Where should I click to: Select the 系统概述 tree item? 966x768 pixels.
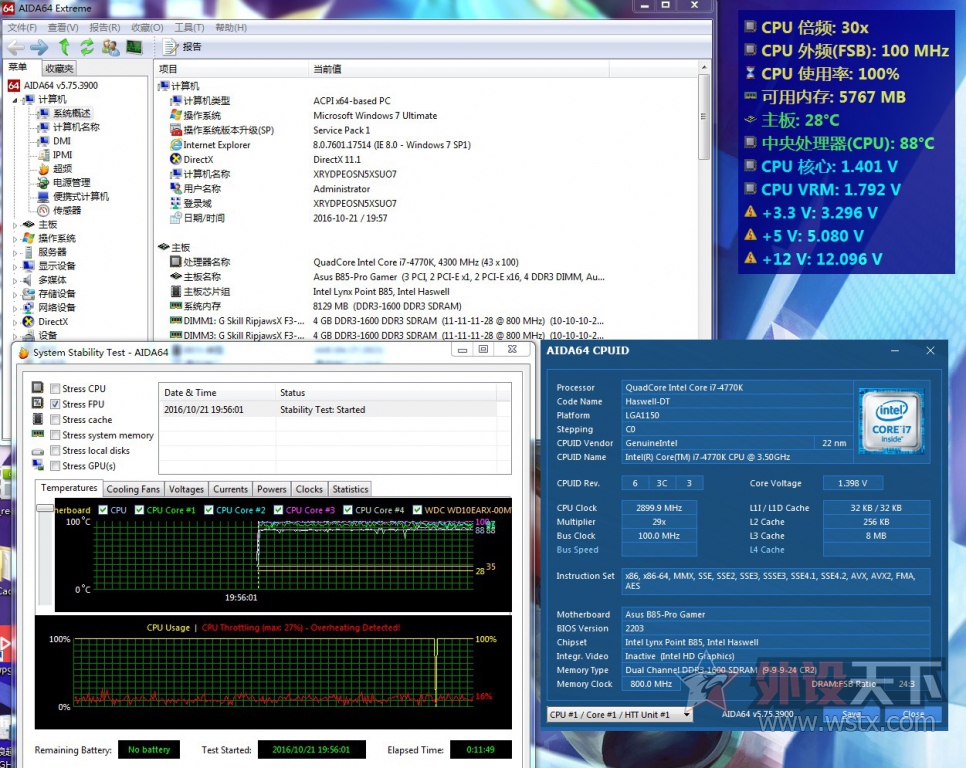pos(71,113)
